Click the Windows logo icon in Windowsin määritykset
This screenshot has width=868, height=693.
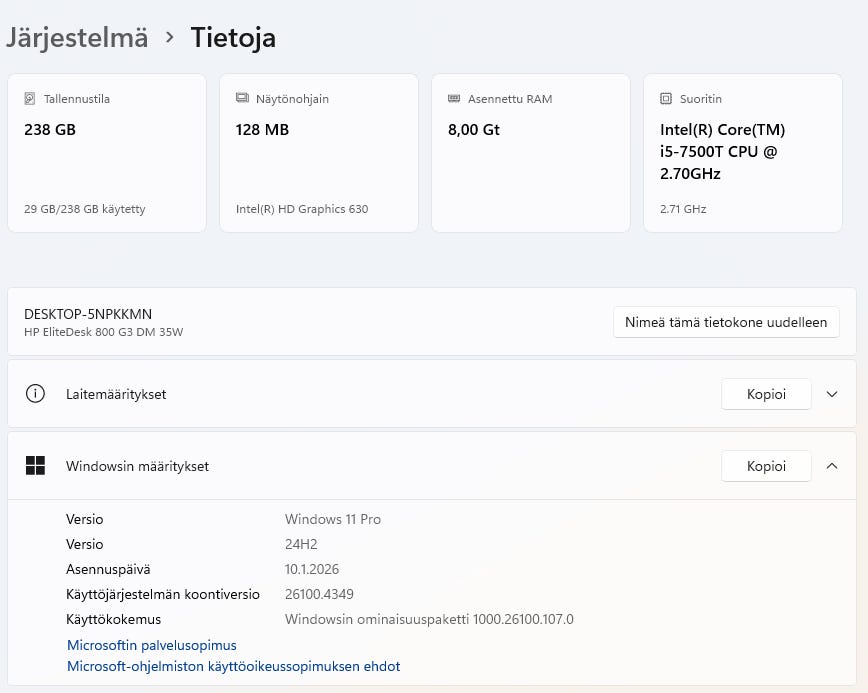(x=36, y=466)
